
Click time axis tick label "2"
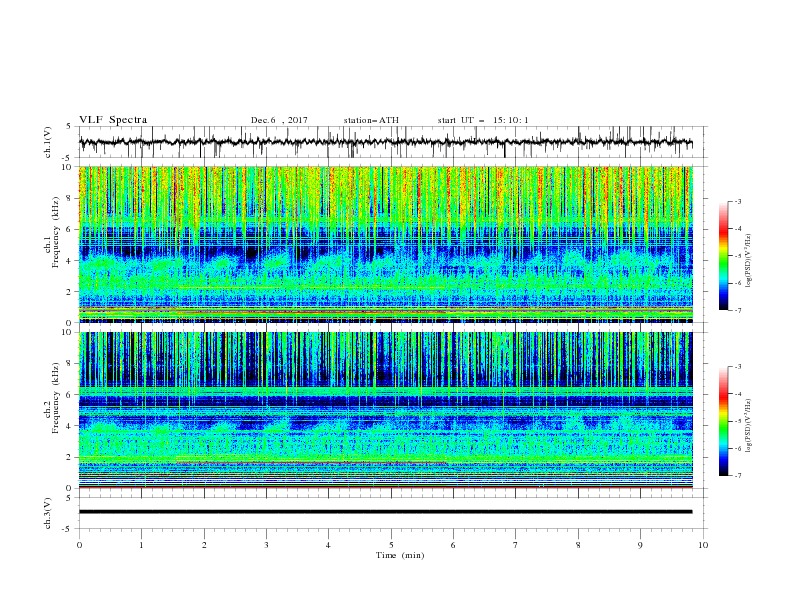tap(204, 545)
